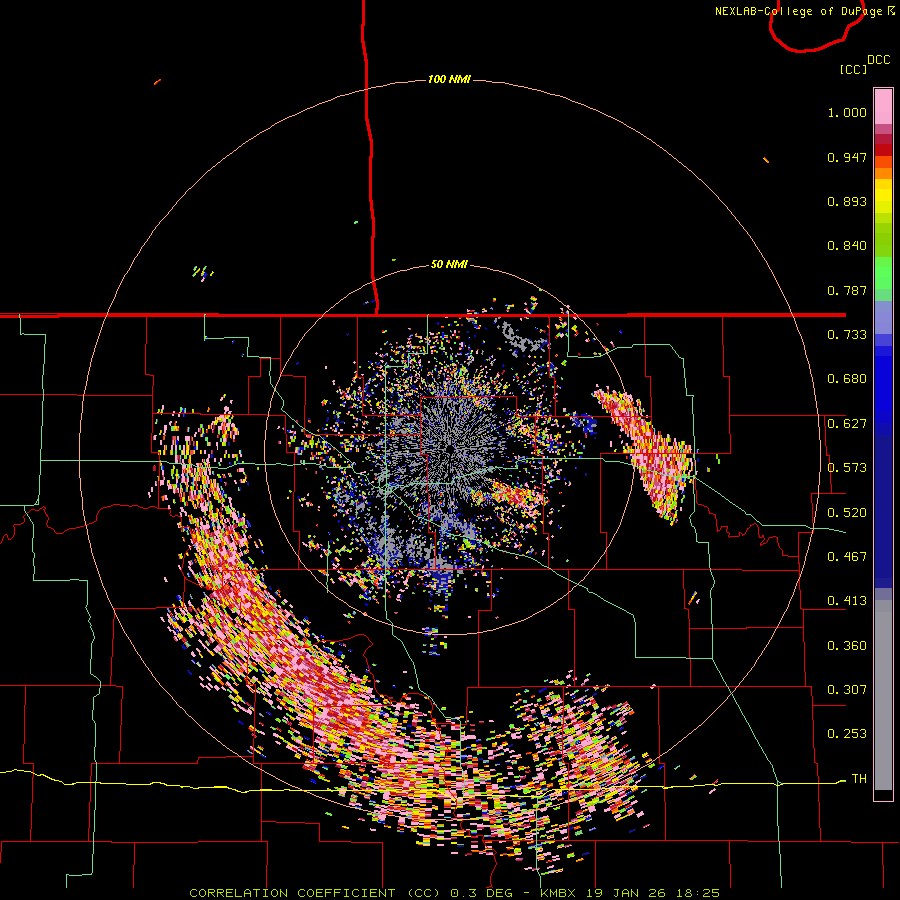Click the 100 NMI range ring label
Image resolution: width=900 pixels, height=900 pixels.
(449, 79)
